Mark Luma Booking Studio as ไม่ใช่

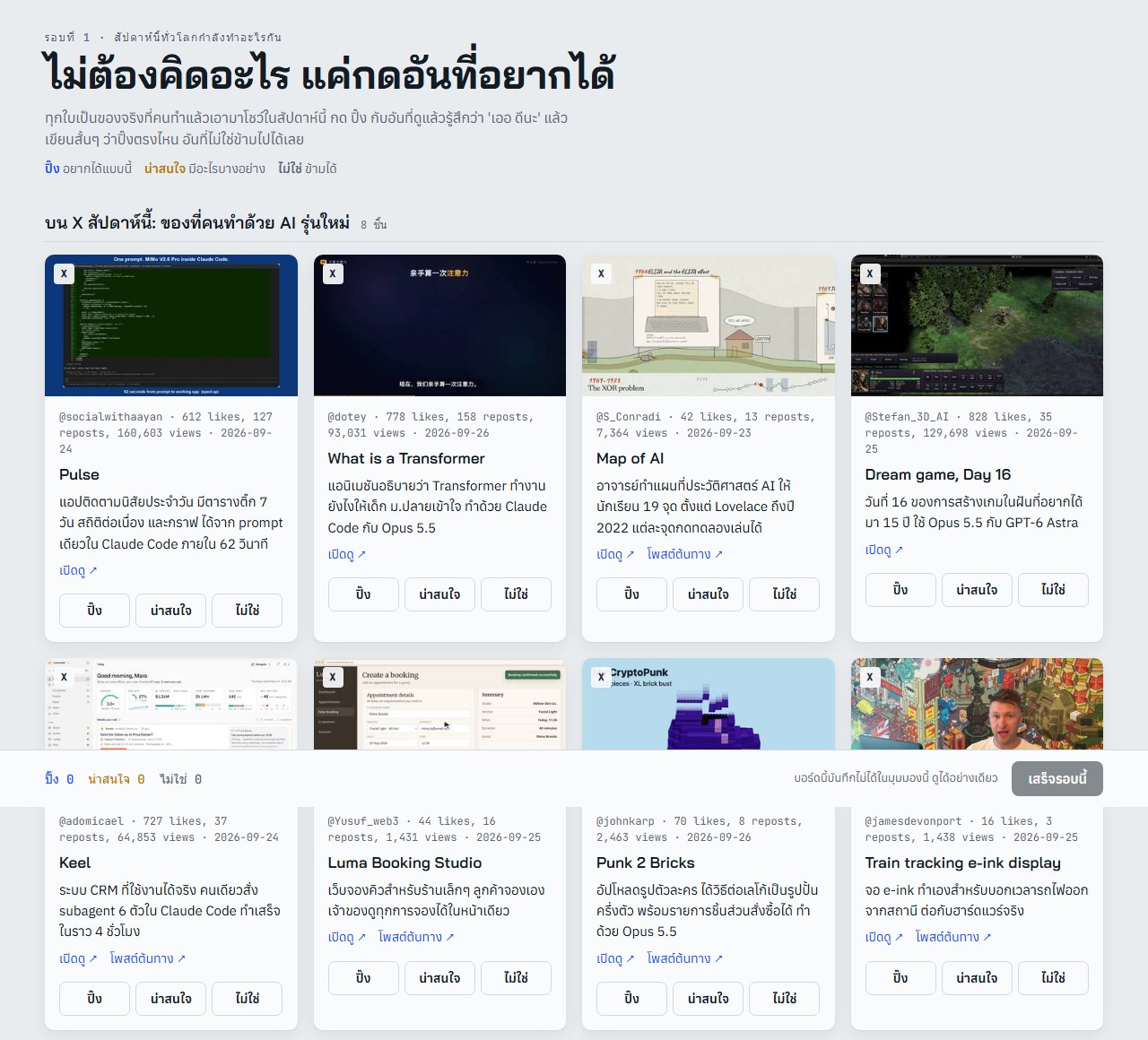click(516, 978)
